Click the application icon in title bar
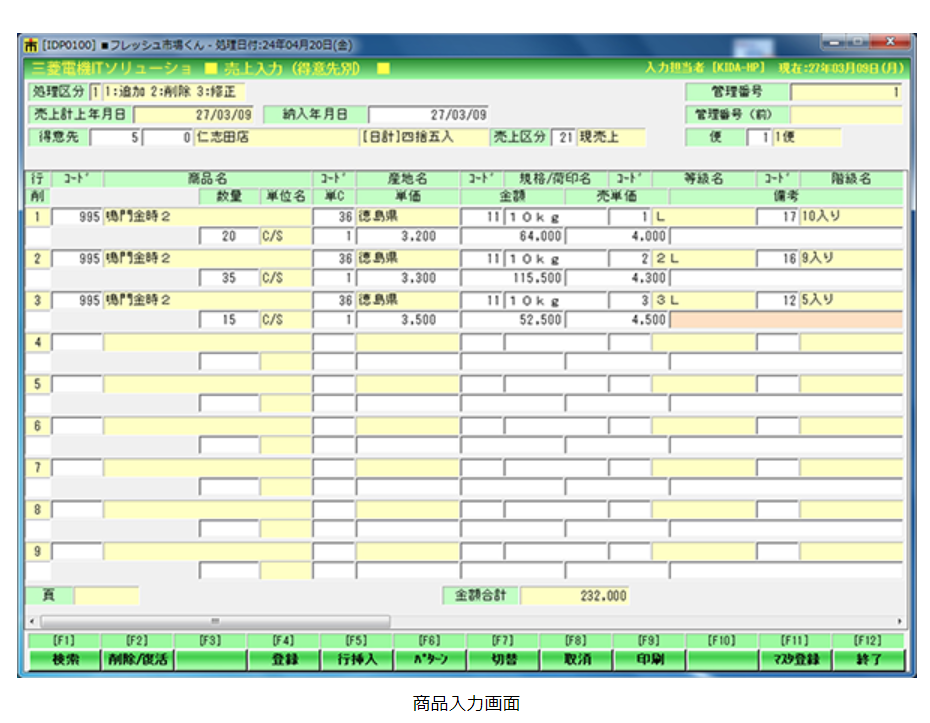Image resolution: width=930 pixels, height=723 pixels. [31, 45]
